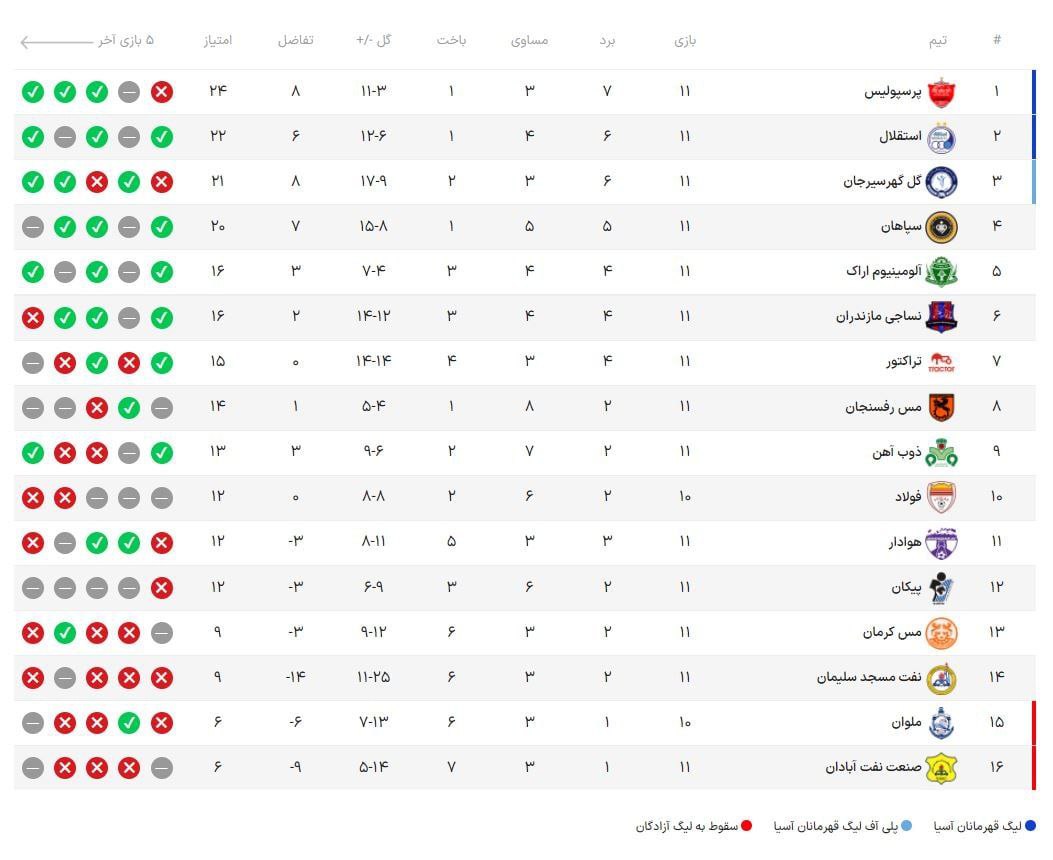Open the گل گهرسیرجان team name link
Screen dimensions: 1053x860
(x=882, y=182)
